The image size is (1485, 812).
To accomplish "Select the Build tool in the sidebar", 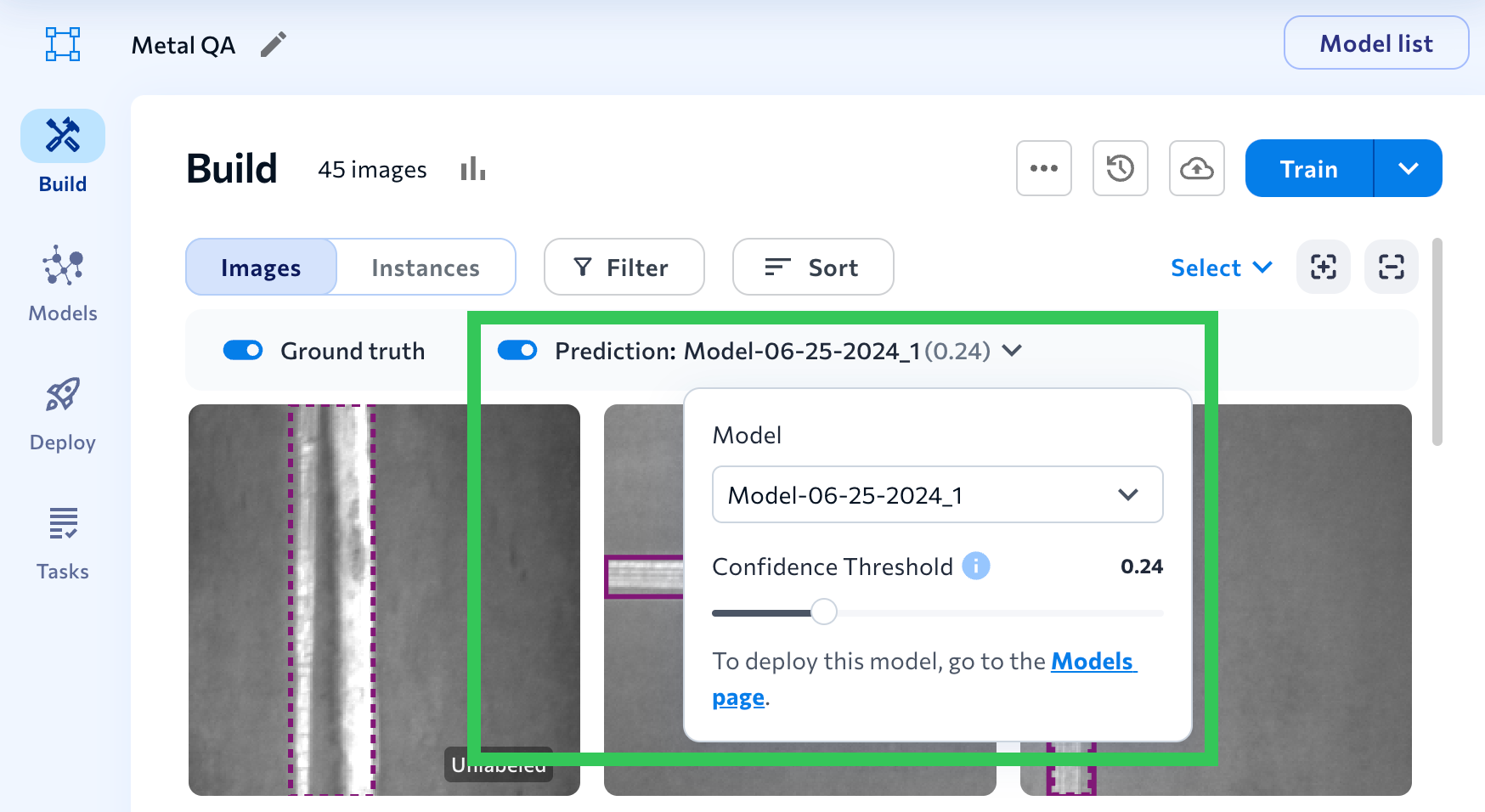I will [x=62, y=153].
